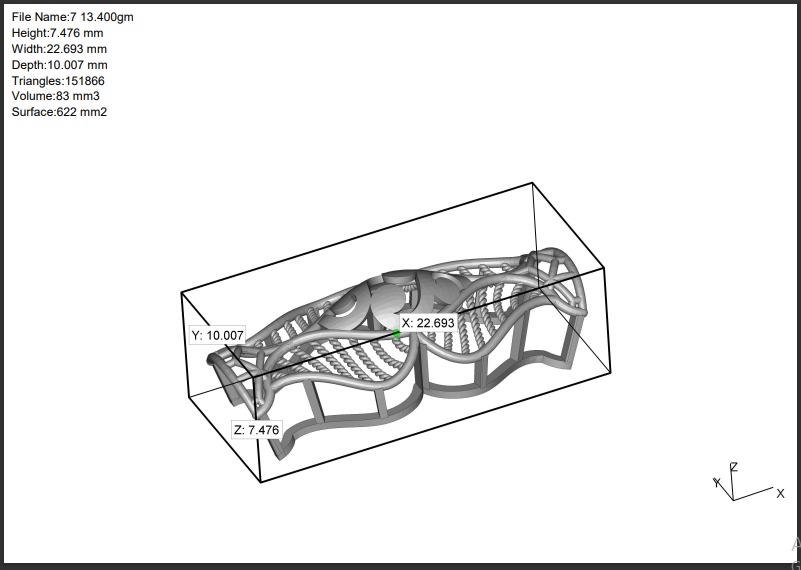Image resolution: width=801 pixels, height=570 pixels.
Task: Click the Surface:622 mm2 info line
Action: [59, 112]
